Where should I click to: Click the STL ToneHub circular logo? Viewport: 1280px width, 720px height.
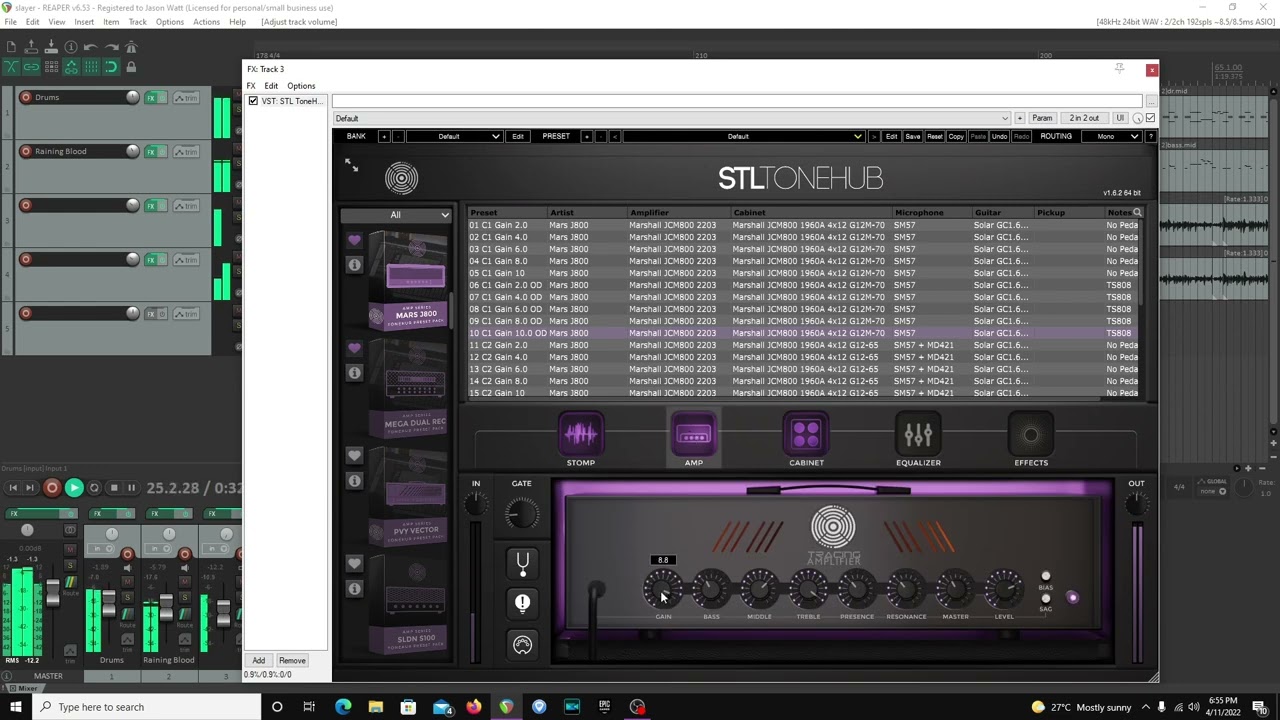[402, 179]
